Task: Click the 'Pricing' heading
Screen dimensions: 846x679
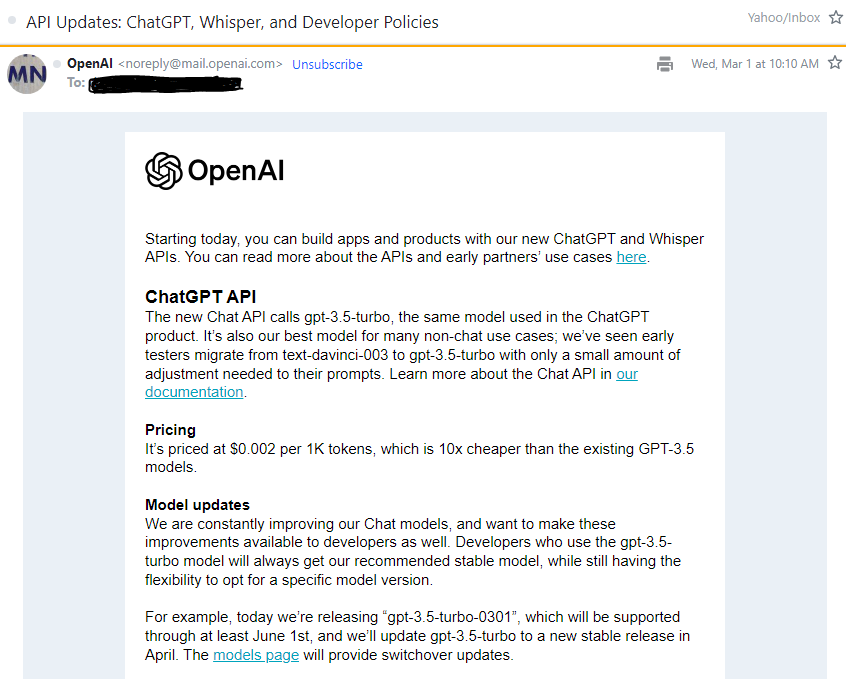Action: (x=170, y=430)
